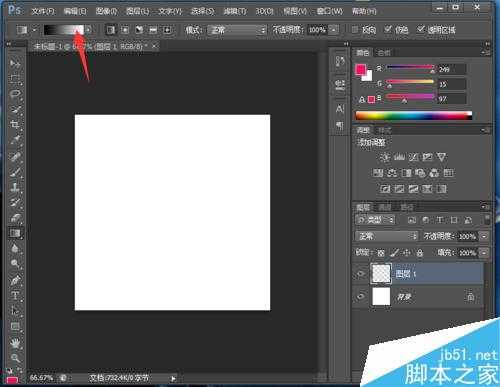Open the 图层(L) menu
This screenshot has height=387, width=500.
[x=138, y=11]
